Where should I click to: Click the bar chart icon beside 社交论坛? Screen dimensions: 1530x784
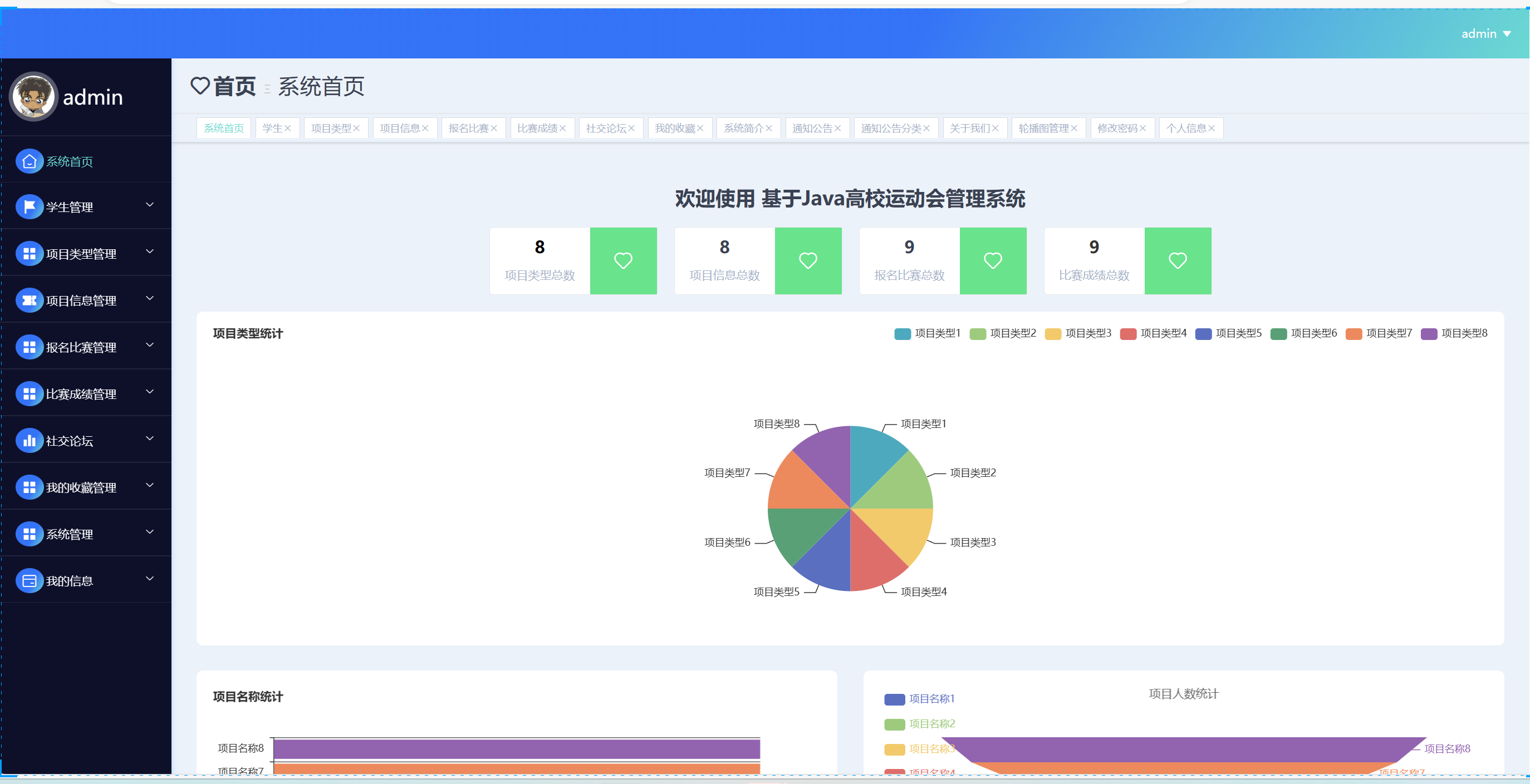(x=29, y=441)
